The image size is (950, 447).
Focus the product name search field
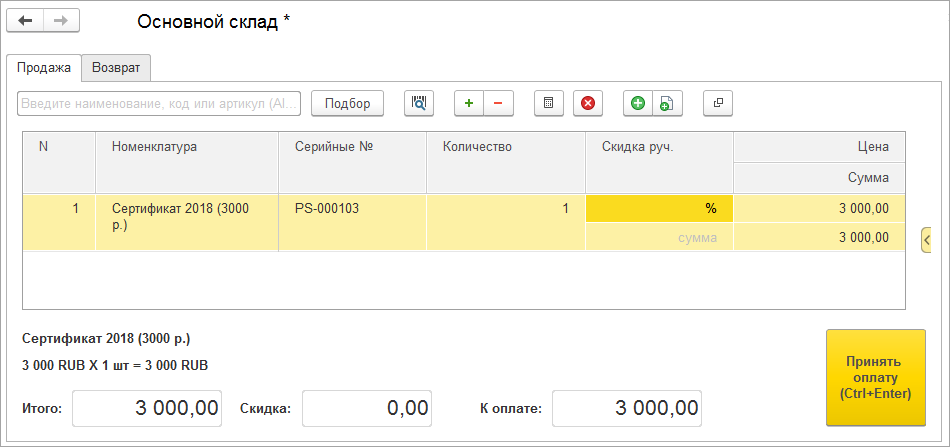click(x=159, y=103)
